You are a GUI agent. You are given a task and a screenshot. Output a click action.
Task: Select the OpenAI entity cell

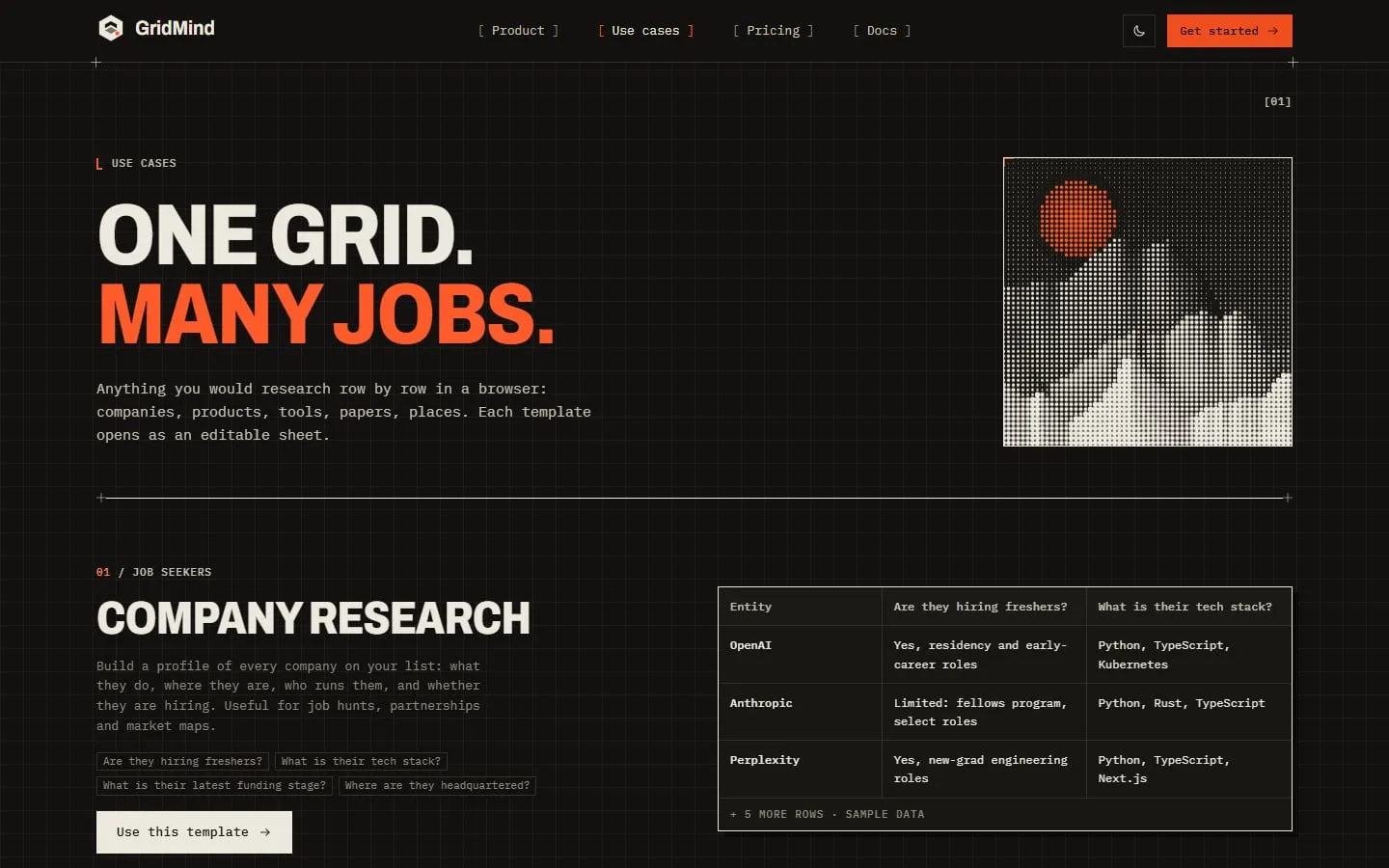[800, 655]
